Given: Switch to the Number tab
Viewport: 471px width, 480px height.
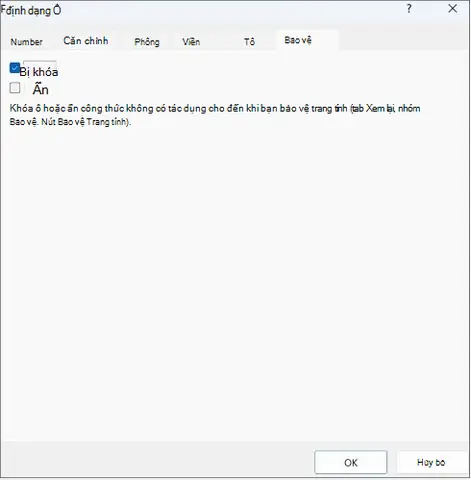Looking at the screenshot, I should tap(26, 42).
